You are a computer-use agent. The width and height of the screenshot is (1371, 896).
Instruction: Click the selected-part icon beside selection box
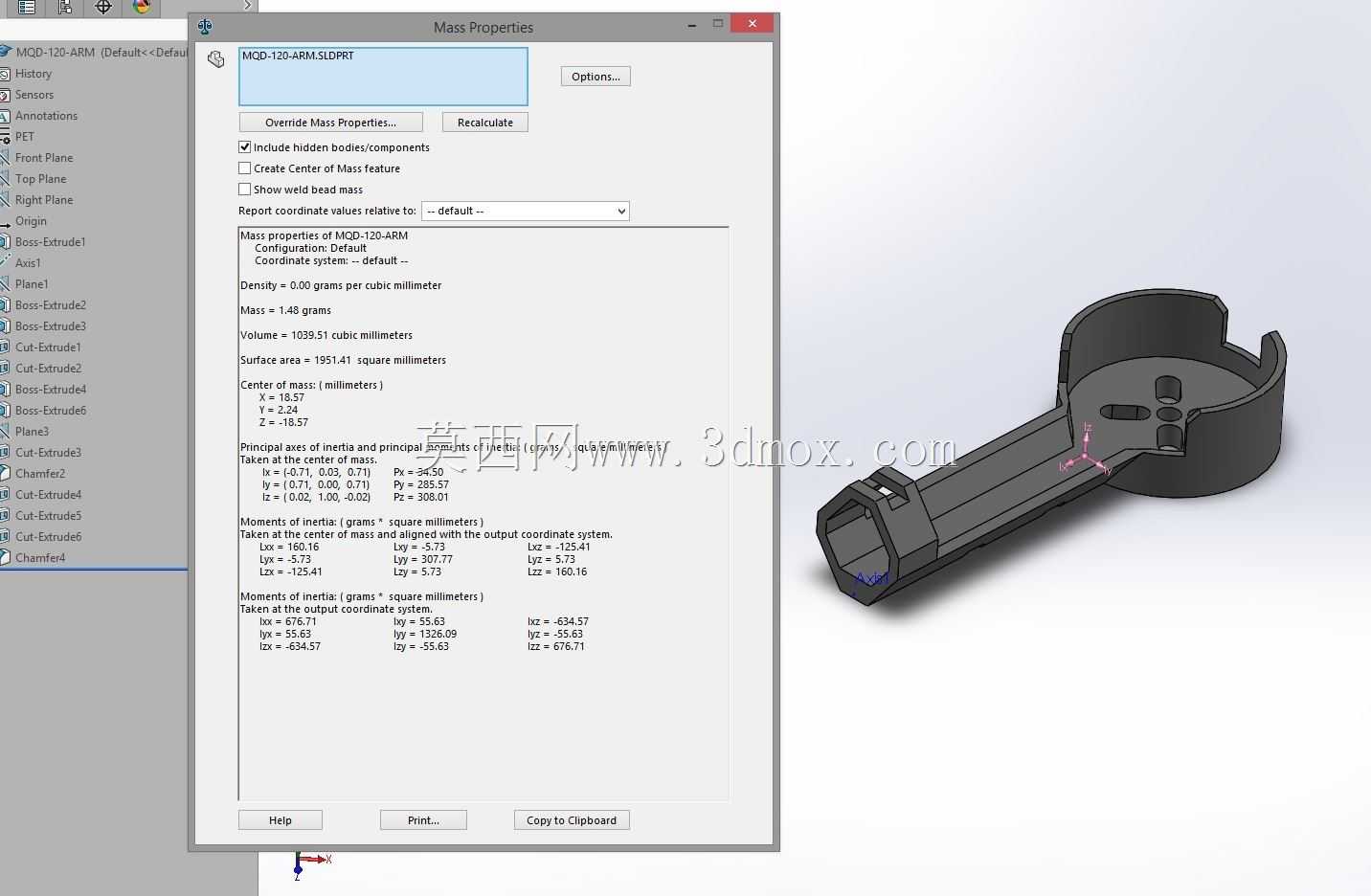point(216,59)
